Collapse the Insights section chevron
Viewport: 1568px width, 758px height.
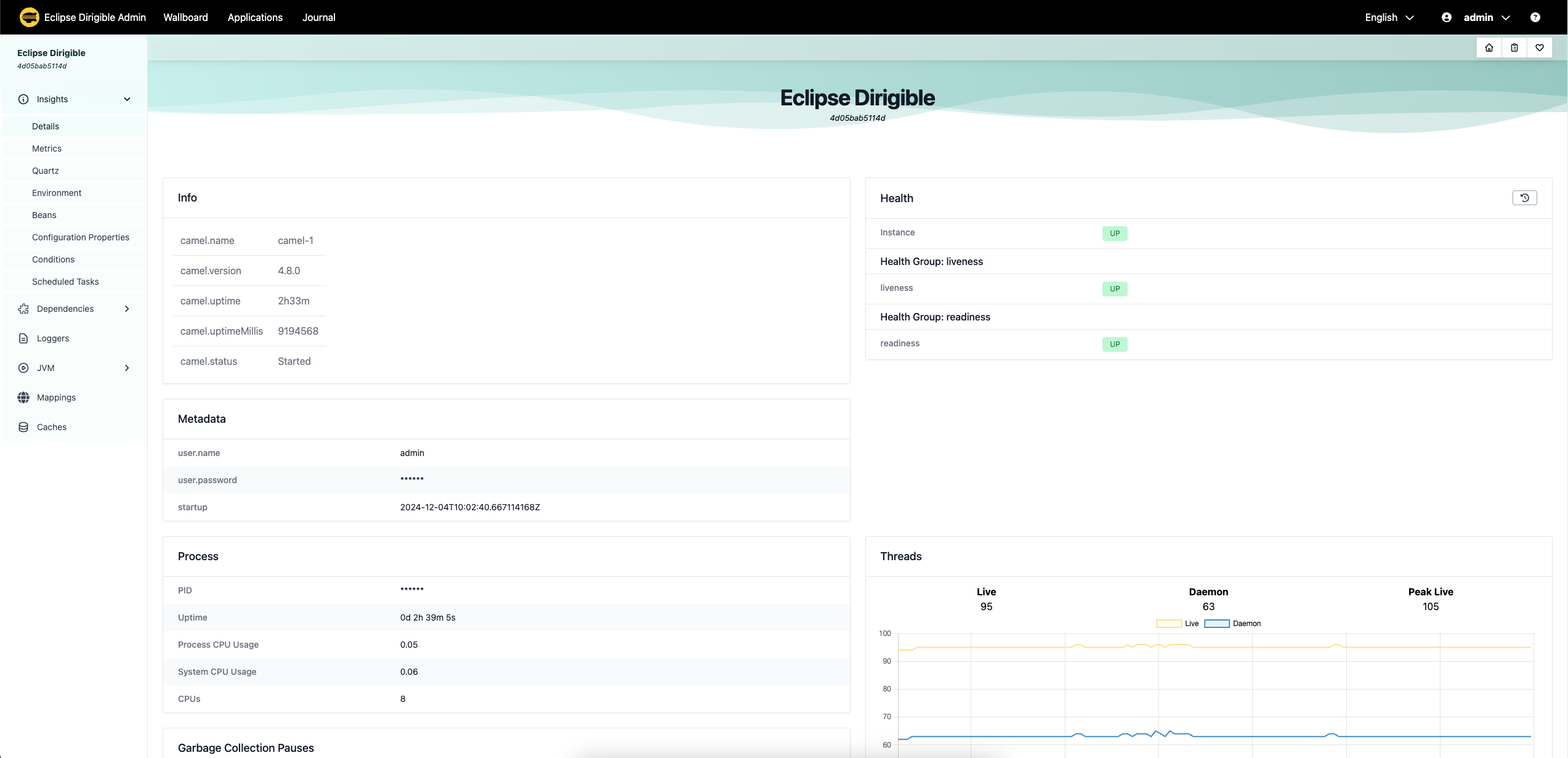coord(127,99)
